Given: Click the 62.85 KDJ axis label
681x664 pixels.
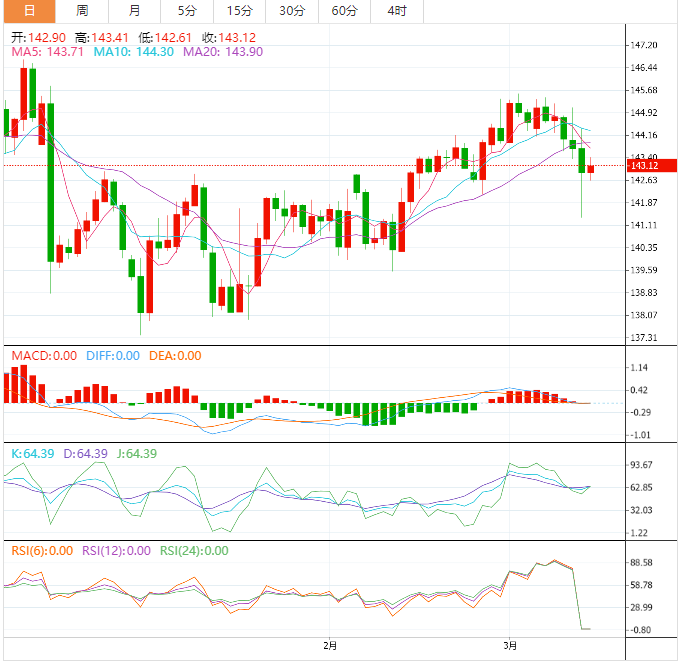Looking at the screenshot, I should point(641,488).
